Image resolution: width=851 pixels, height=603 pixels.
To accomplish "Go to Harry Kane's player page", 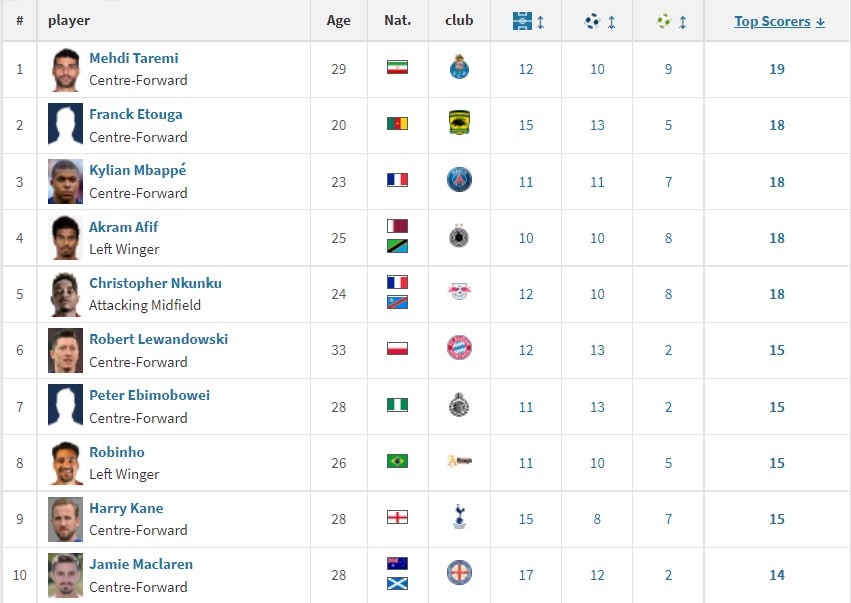I will coord(126,508).
